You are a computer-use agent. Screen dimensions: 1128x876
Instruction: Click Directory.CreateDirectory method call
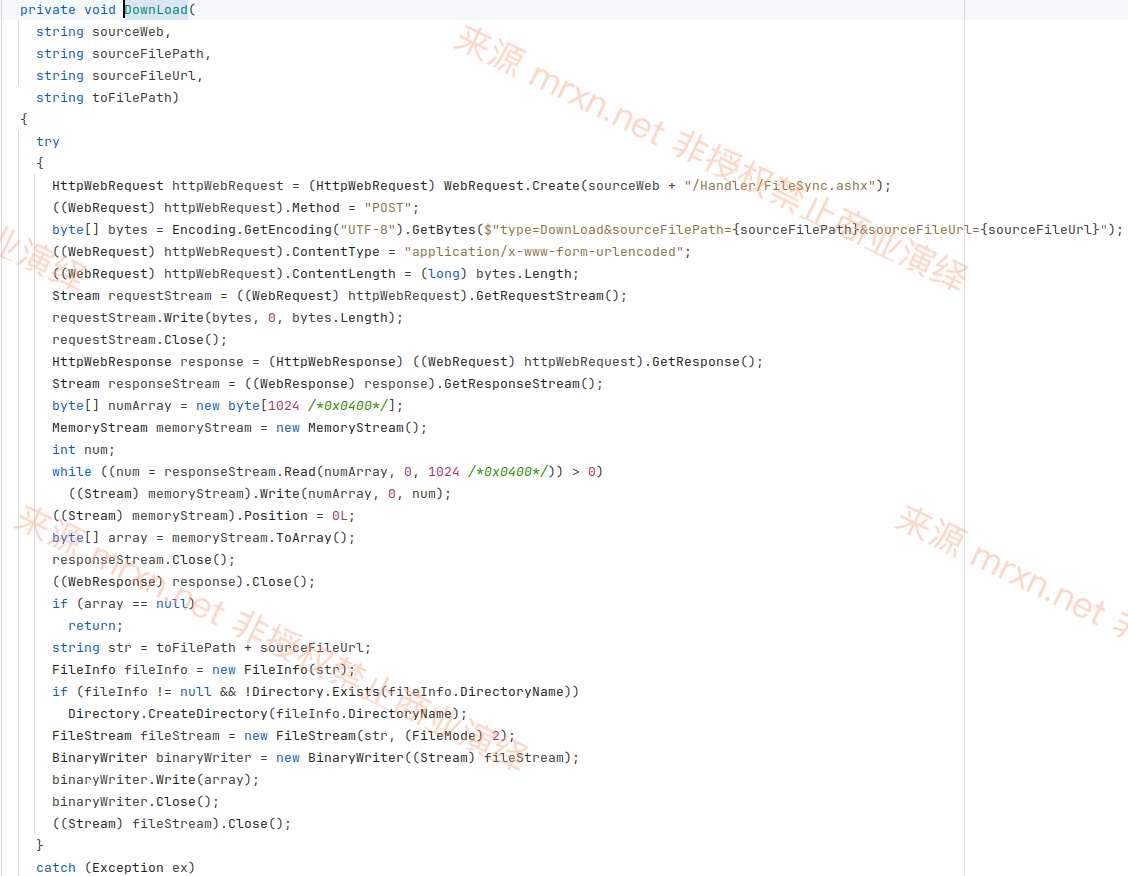[x=168, y=713]
